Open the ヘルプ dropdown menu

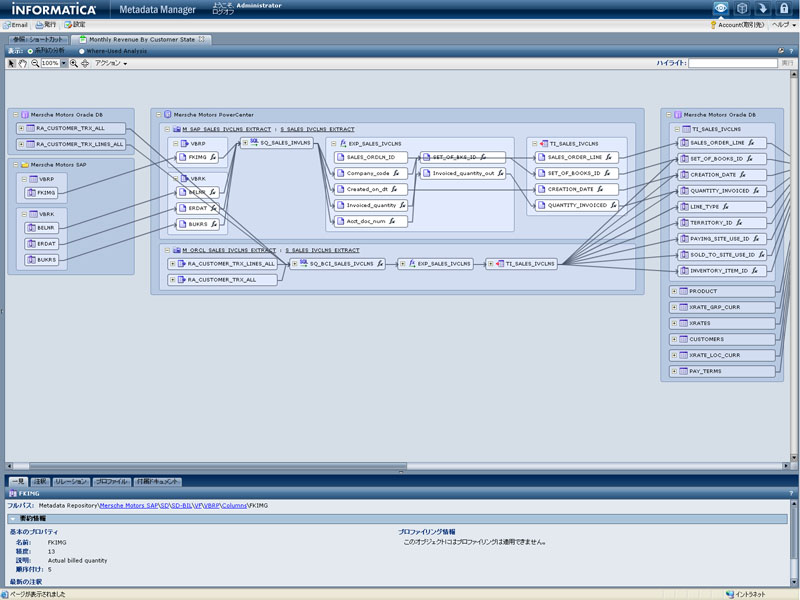coord(784,24)
